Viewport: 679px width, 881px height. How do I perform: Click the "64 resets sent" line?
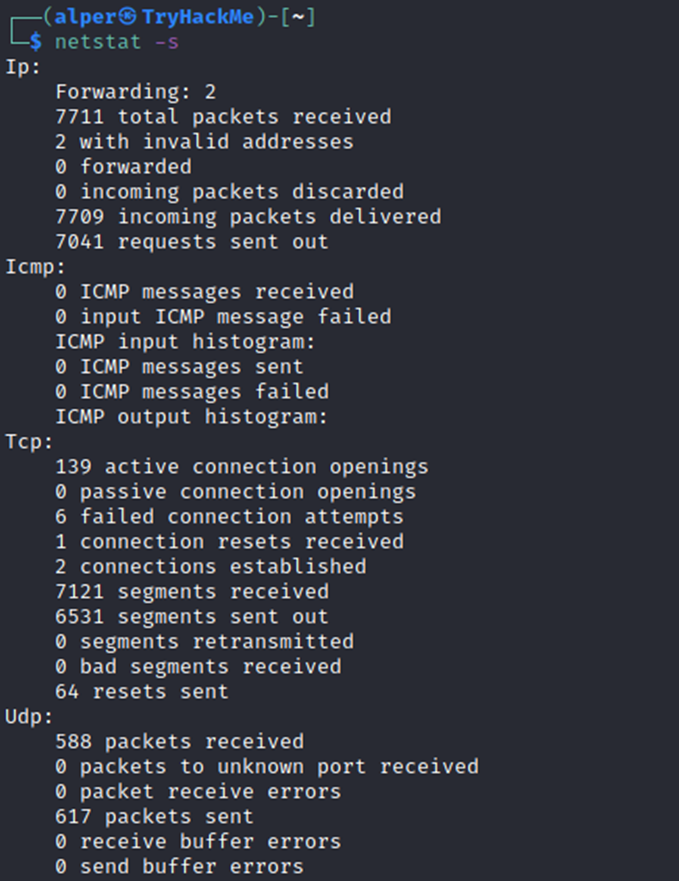[x=141, y=692]
